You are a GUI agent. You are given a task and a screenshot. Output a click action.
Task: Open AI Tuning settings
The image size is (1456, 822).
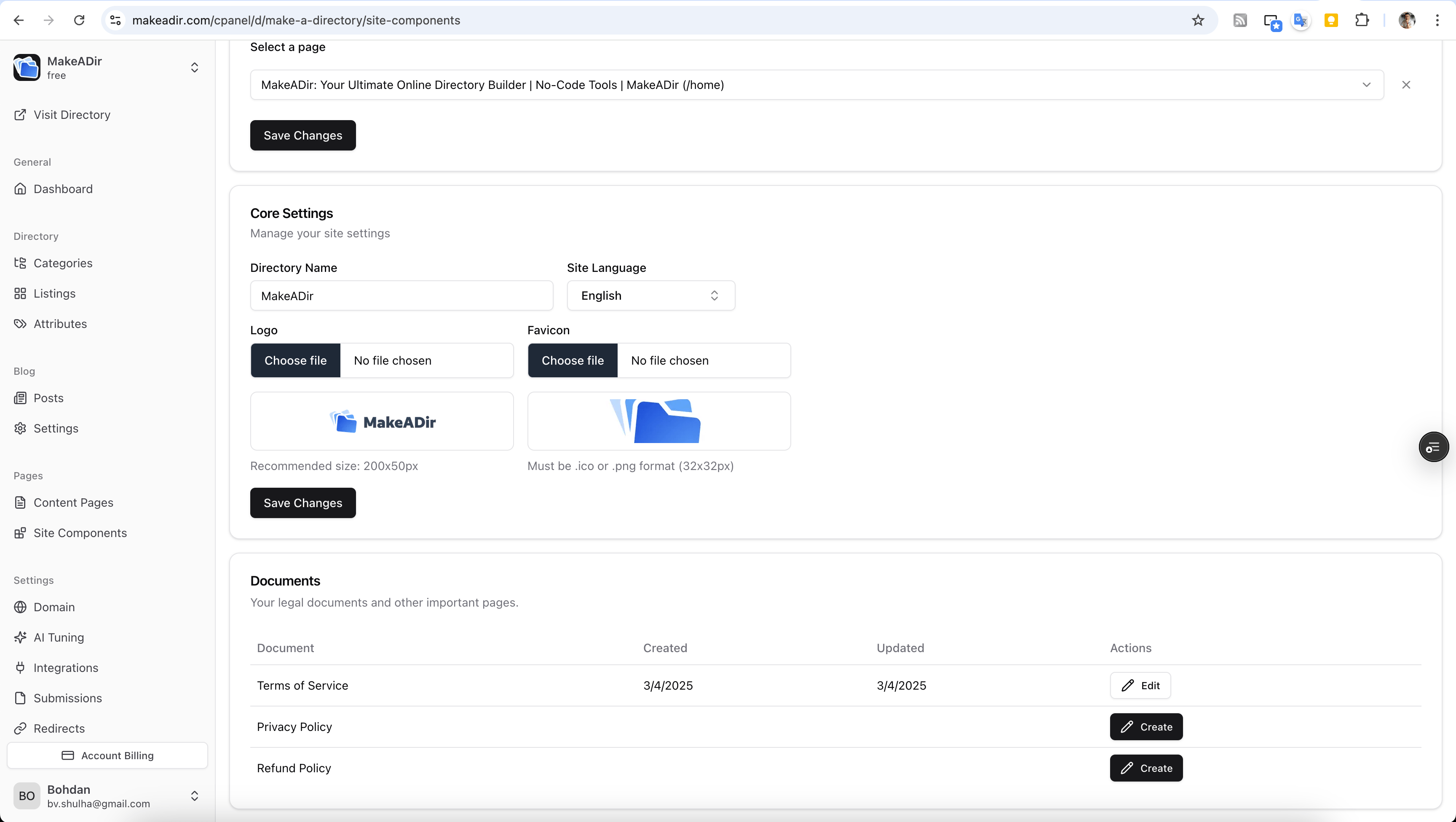tap(58, 637)
